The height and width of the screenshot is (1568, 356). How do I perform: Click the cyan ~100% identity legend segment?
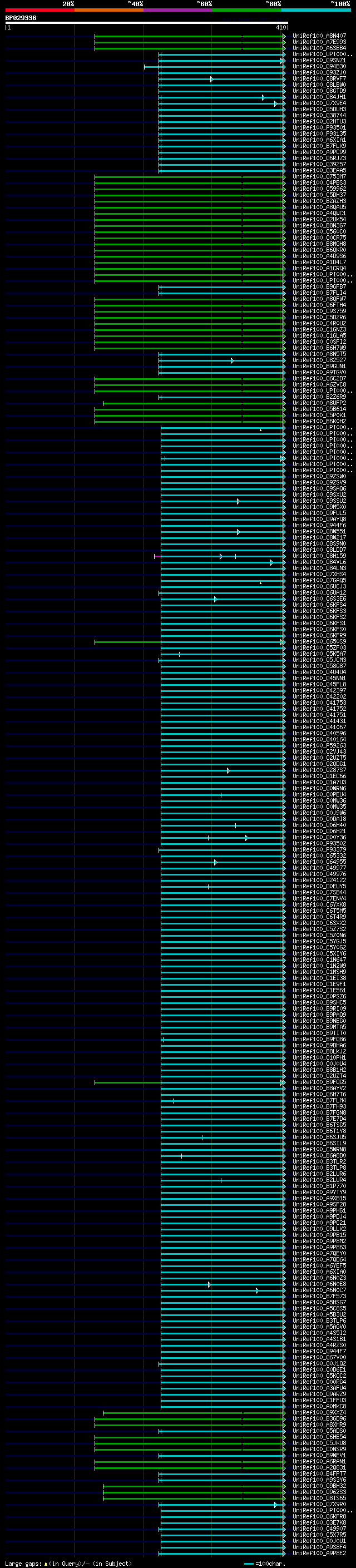tap(316, 11)
